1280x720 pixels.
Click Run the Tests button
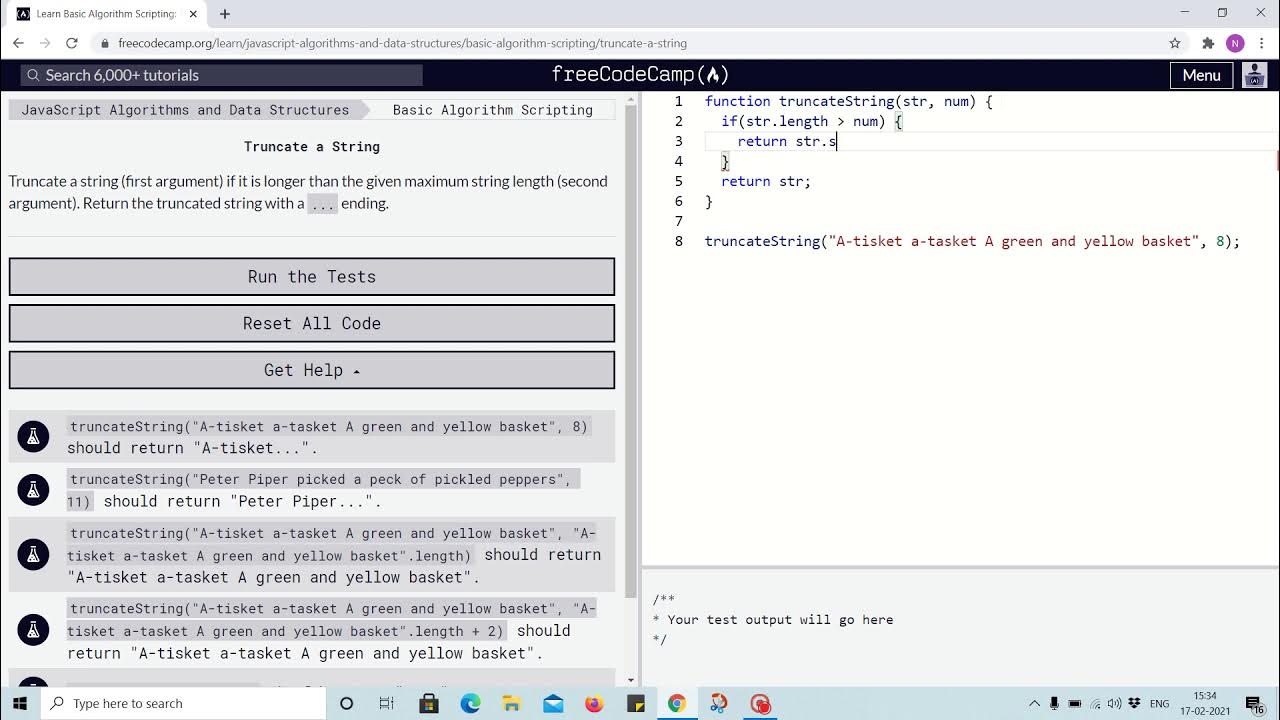[312, 277]
